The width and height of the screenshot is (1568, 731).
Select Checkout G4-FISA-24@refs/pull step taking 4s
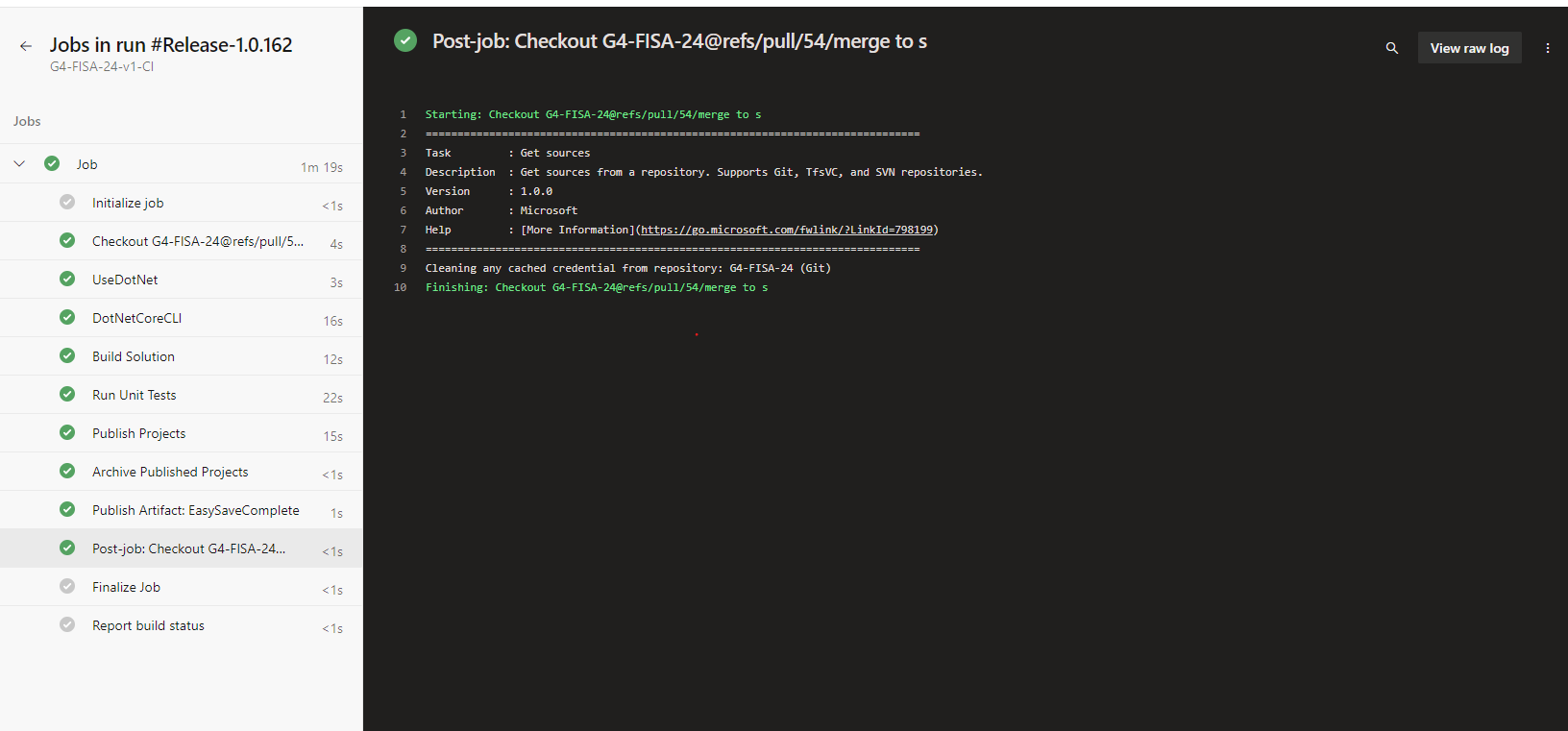(197, 241)
